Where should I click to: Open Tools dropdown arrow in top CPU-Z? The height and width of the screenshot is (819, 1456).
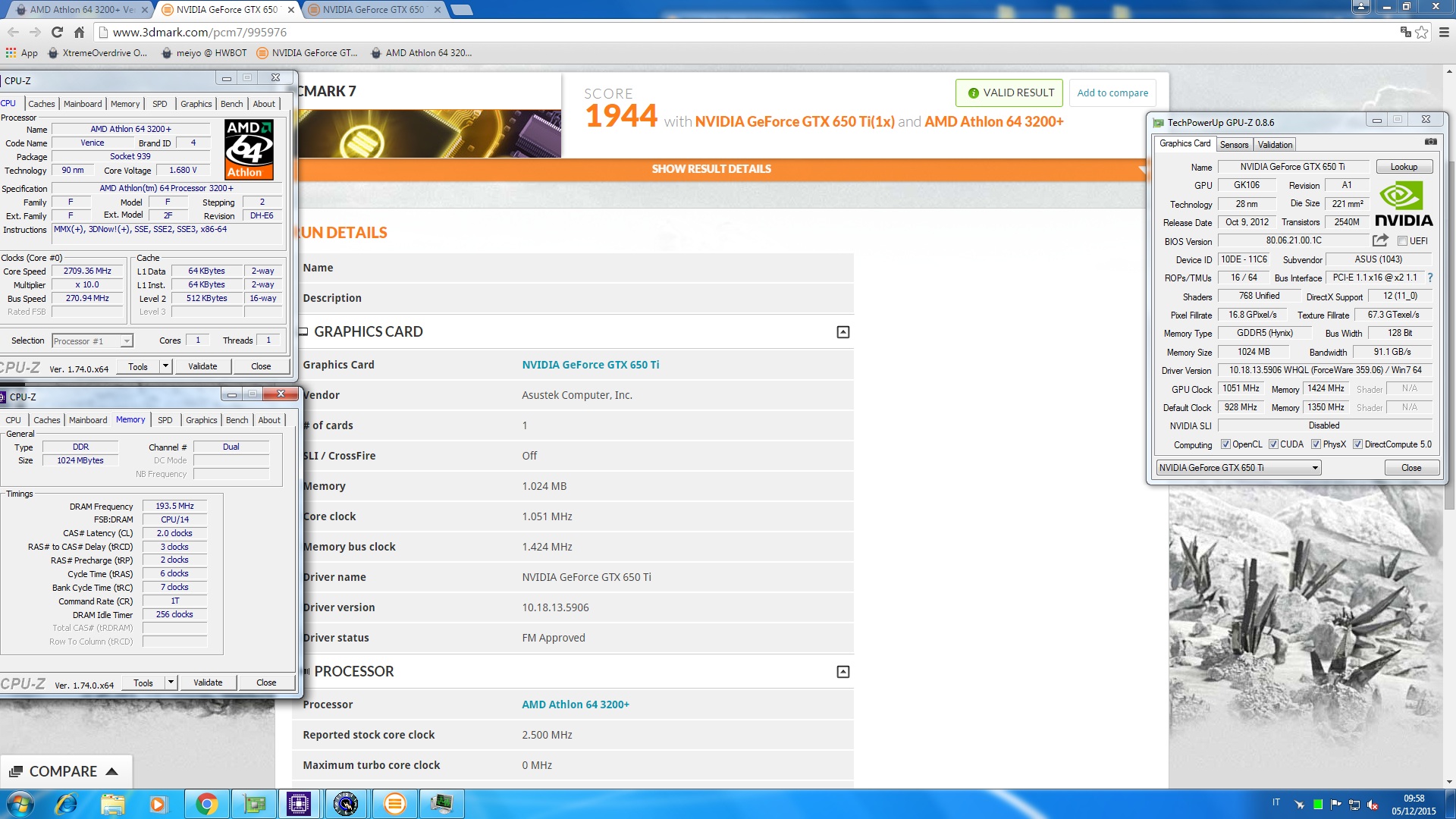tap(165, 366)
